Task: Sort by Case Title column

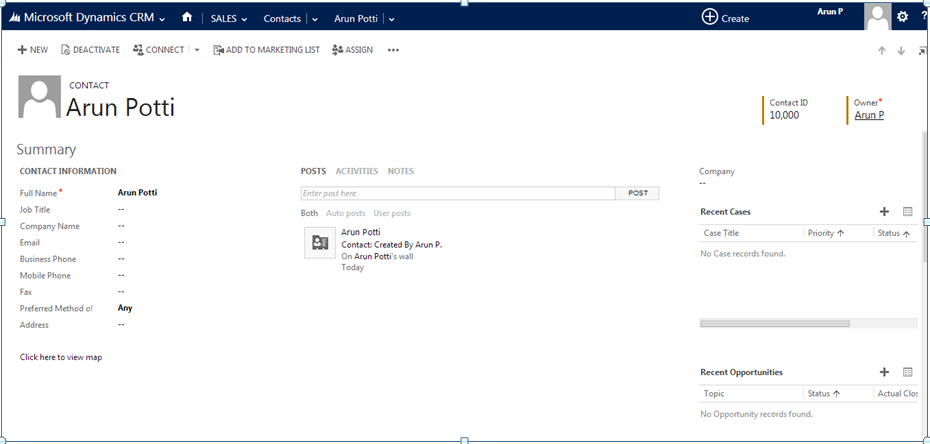Action: tap(721, 233)
